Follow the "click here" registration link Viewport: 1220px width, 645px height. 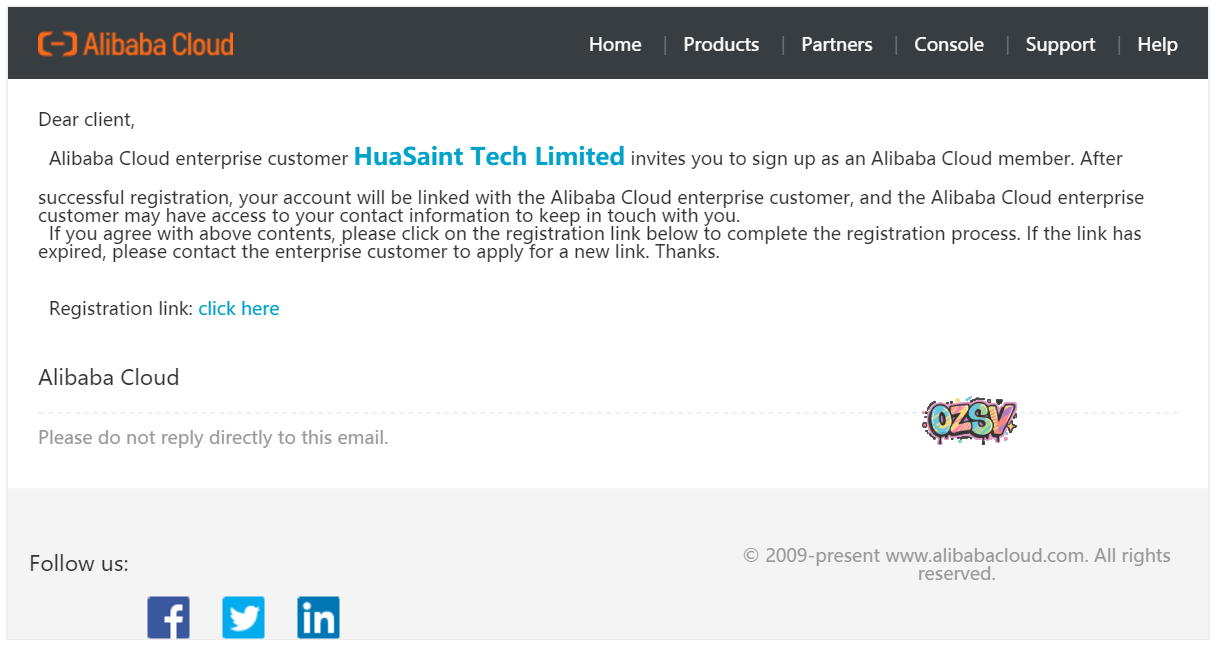pos(239,309)
